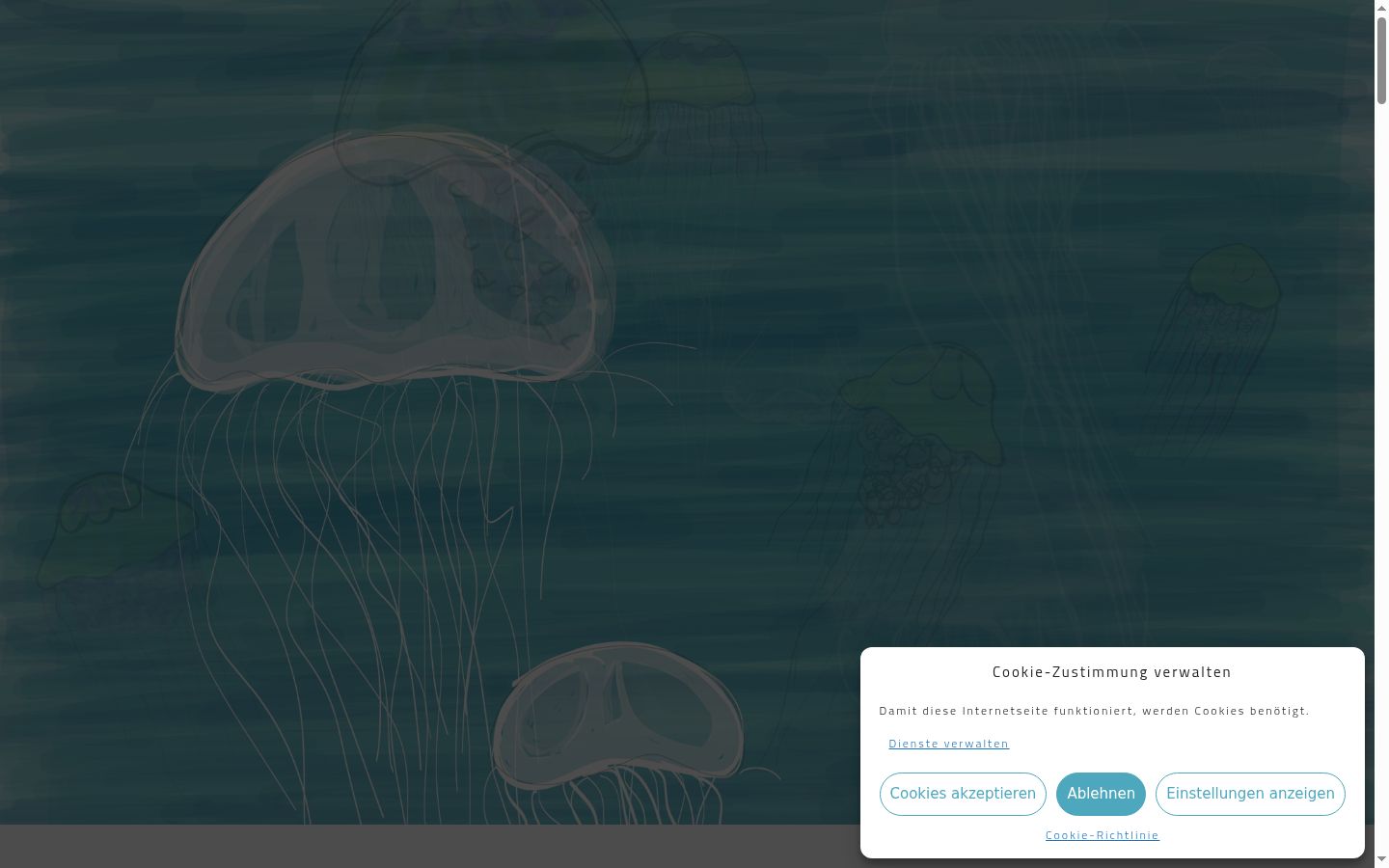
Task: Open the 'Dienste verwalten' link
Action: [949, 744]
